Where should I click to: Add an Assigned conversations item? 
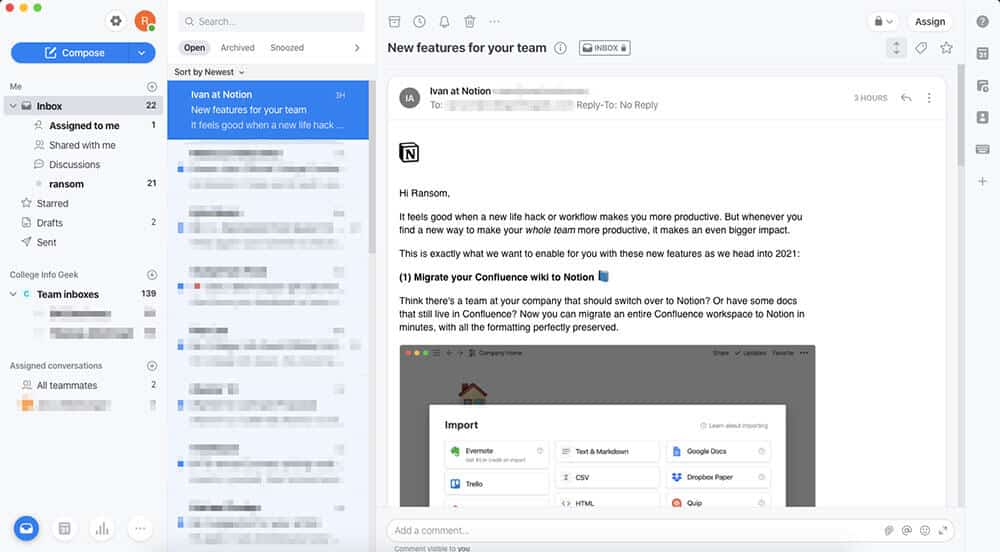tap(152, 366)
